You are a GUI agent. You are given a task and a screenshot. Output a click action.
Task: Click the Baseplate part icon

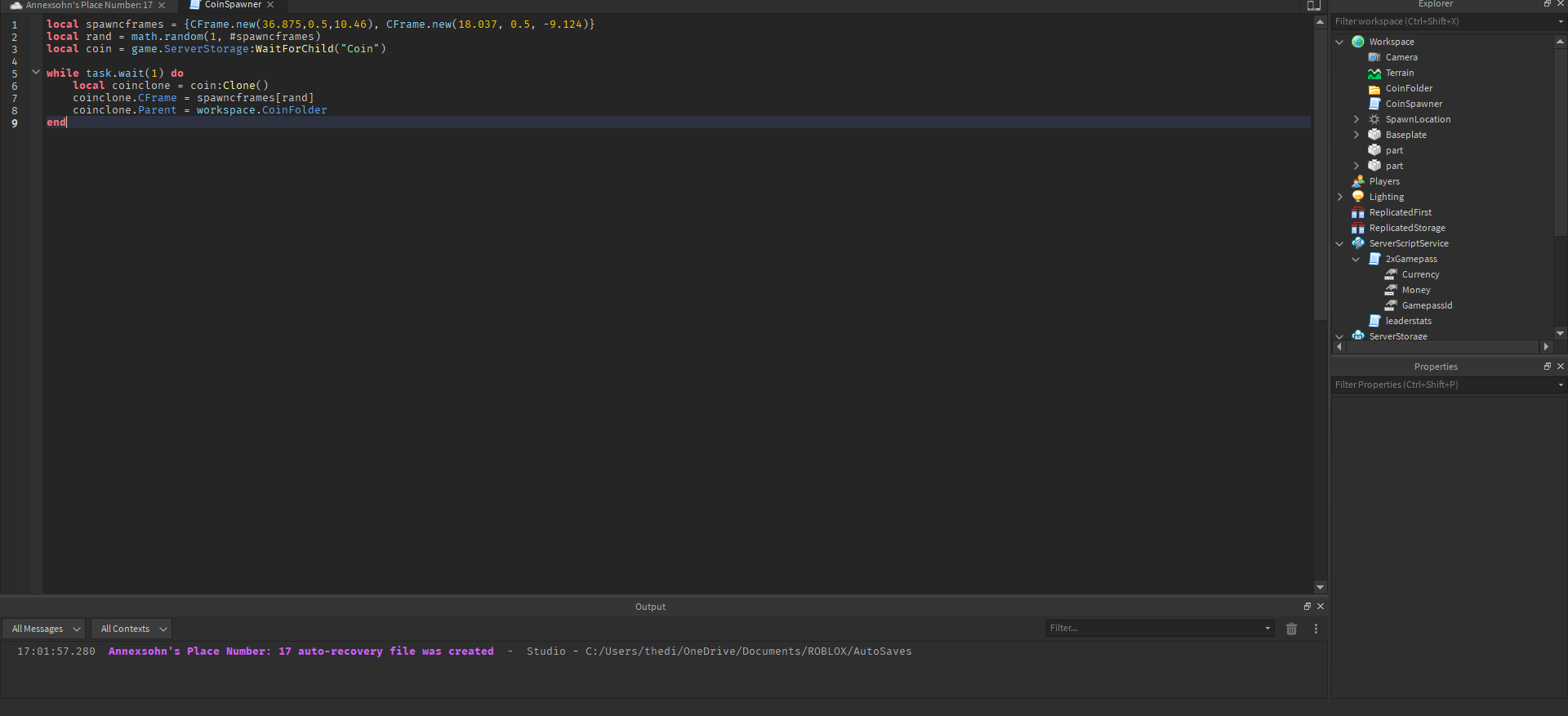click(1374, 135)
